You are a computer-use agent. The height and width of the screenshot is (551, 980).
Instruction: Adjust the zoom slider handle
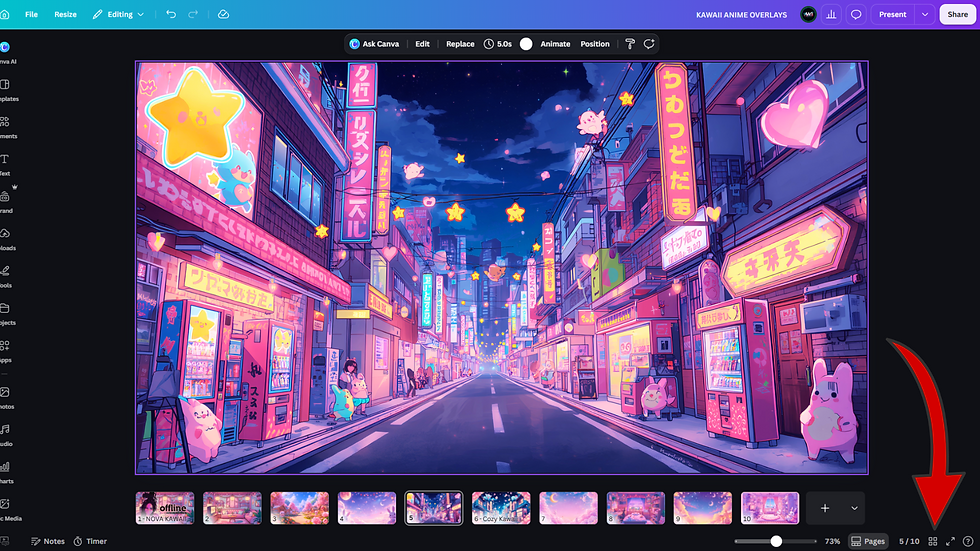tap(776, 541)
